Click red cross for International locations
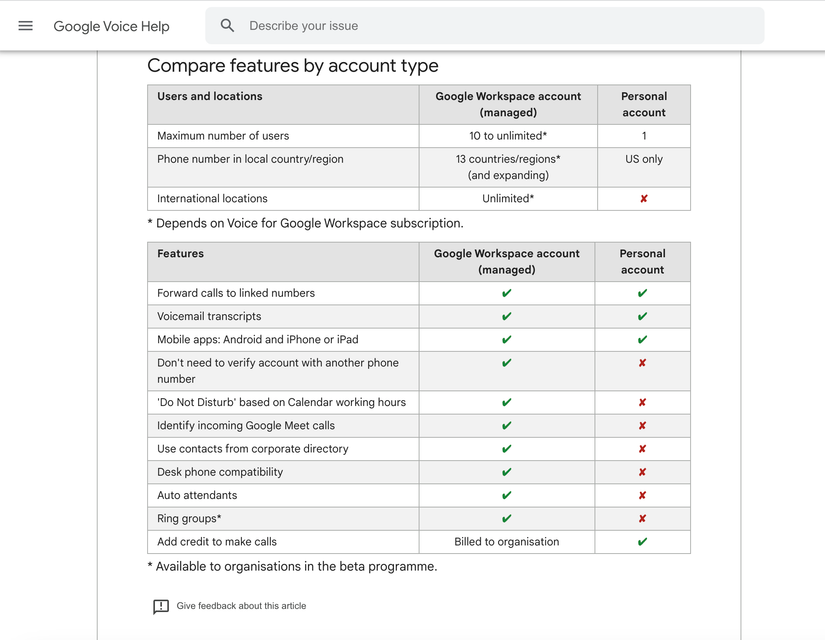The width and height of the screenshot is (825, 640). coord(643,199)
